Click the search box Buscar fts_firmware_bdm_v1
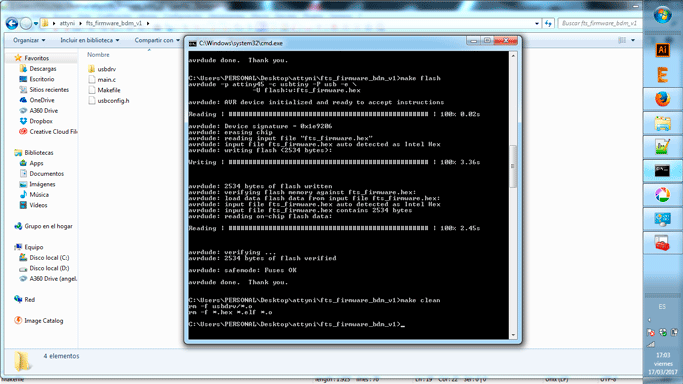Image resolution: width=683 pixels, height=384 pixels. pyautogui.click(x=599, y=24)
